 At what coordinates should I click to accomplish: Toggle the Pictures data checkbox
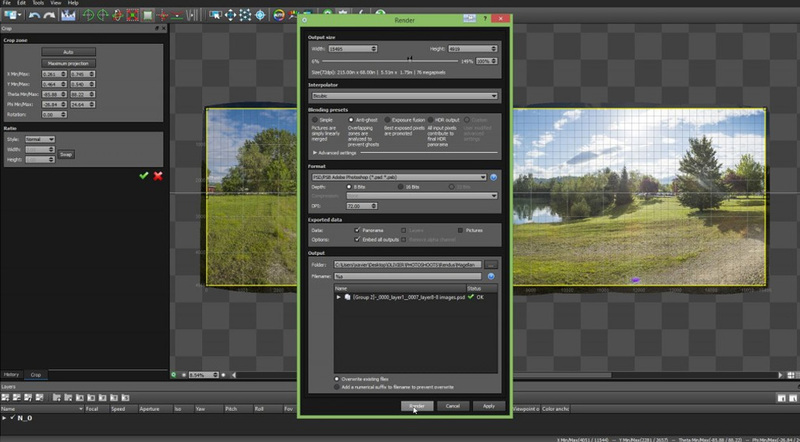click(x=460, y=230)
